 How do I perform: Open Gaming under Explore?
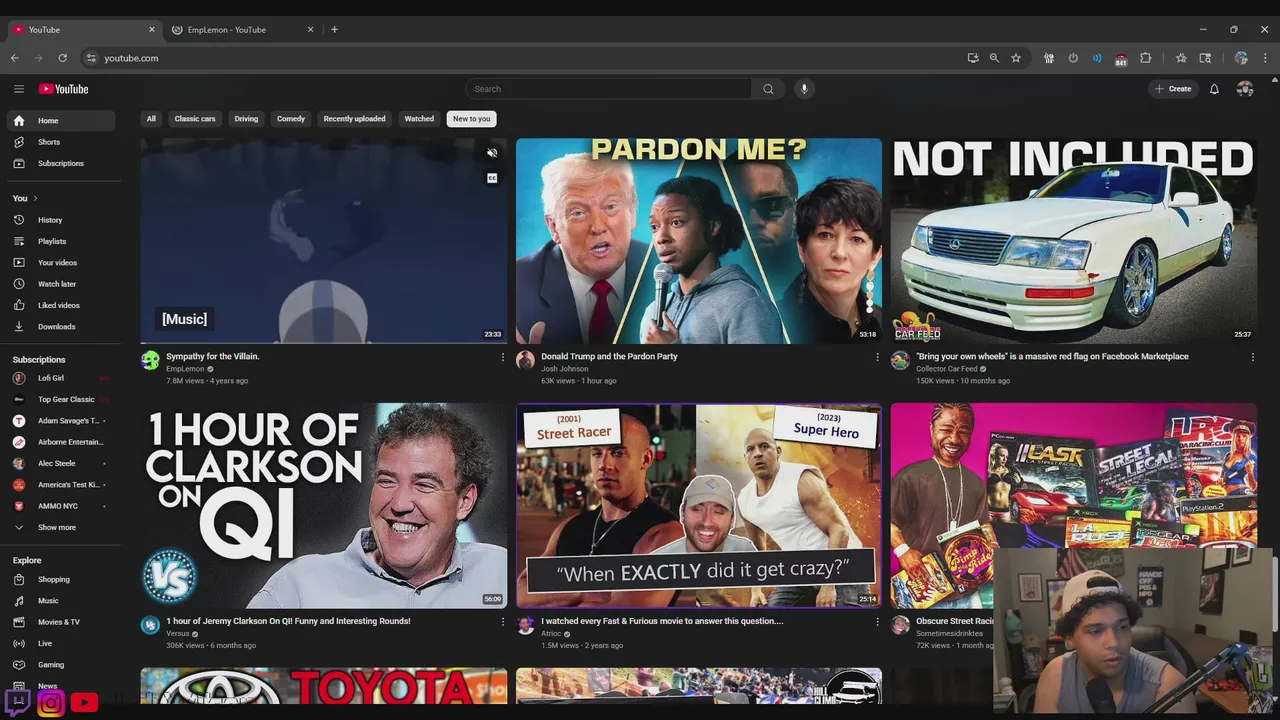tap(61, 665)
